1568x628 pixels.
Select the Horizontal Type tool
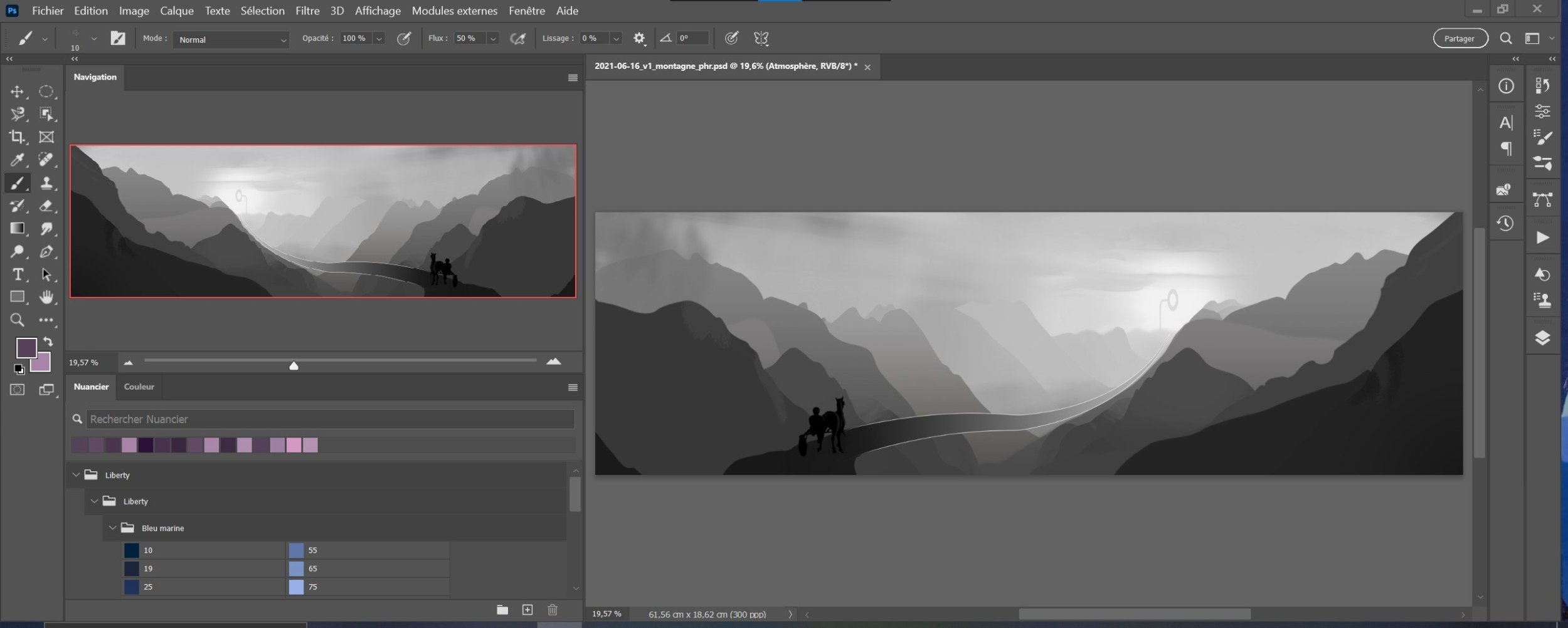(17, 275)
